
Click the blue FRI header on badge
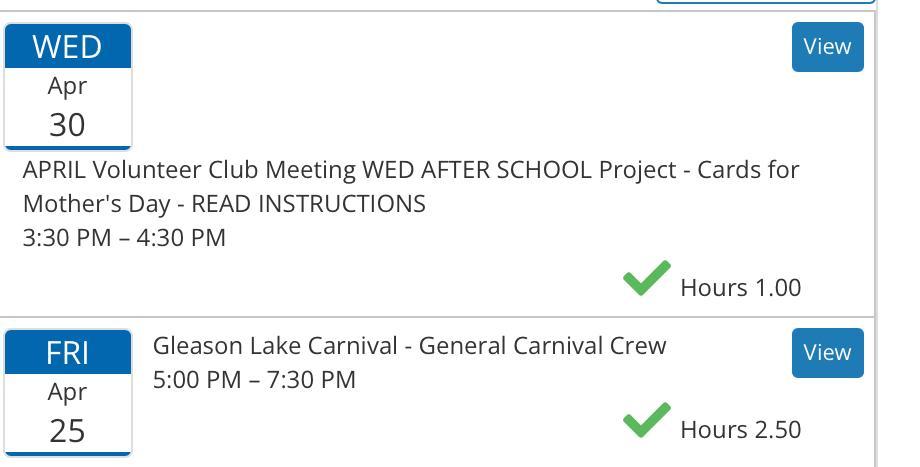click(x=68, y=353)
